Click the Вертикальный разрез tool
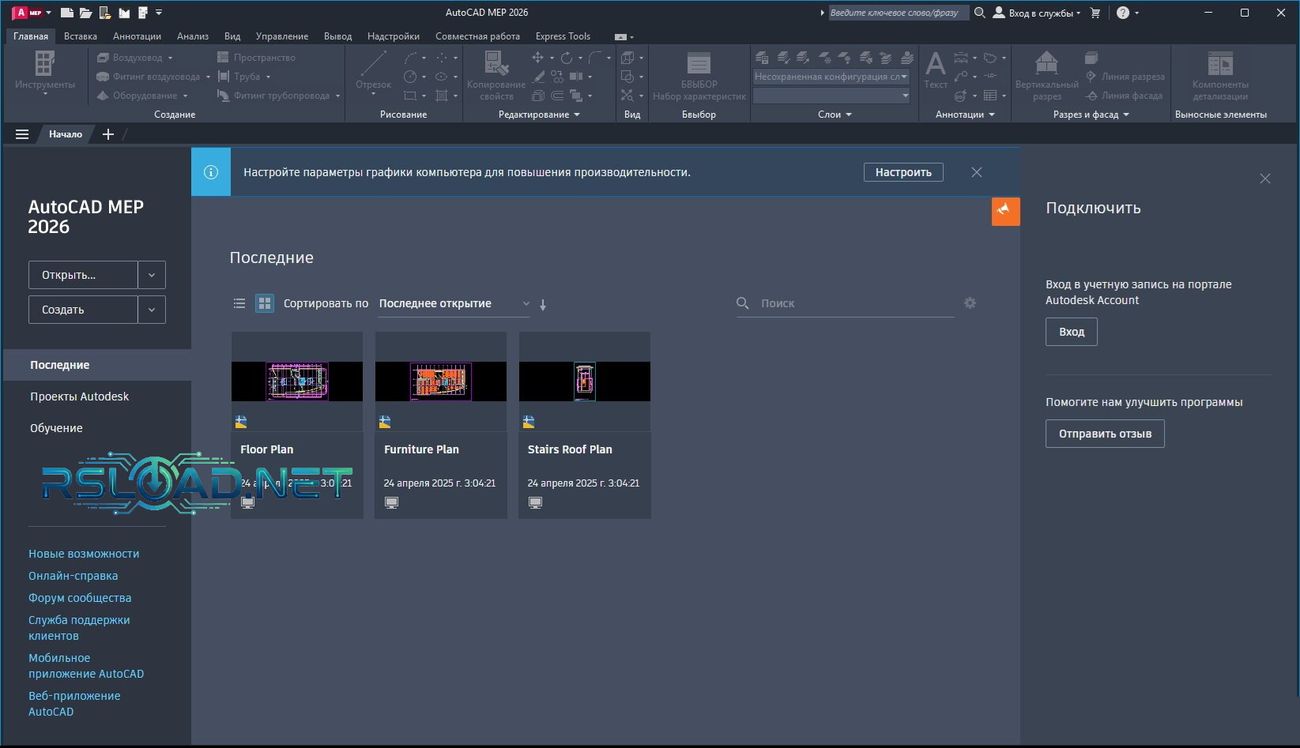This screenshot has width=1300, height=748. [x=1046, y=70]
